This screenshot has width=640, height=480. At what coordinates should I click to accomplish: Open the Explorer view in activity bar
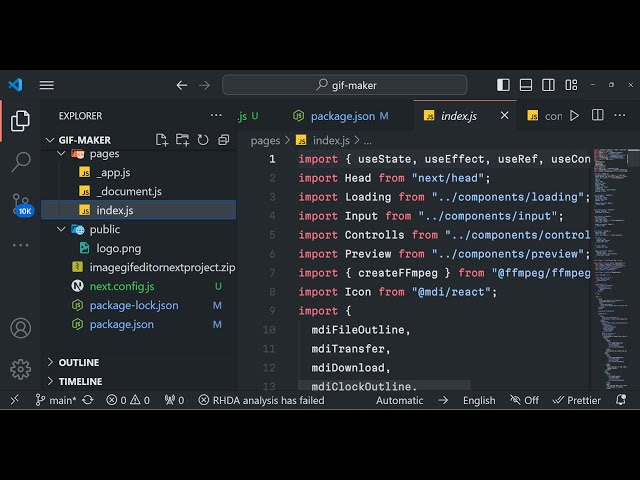(20, 121)
